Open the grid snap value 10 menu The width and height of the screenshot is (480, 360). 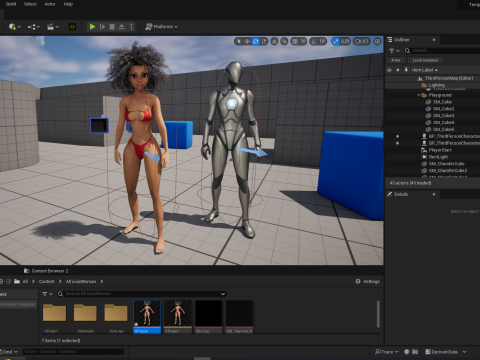tap(303, 41)
